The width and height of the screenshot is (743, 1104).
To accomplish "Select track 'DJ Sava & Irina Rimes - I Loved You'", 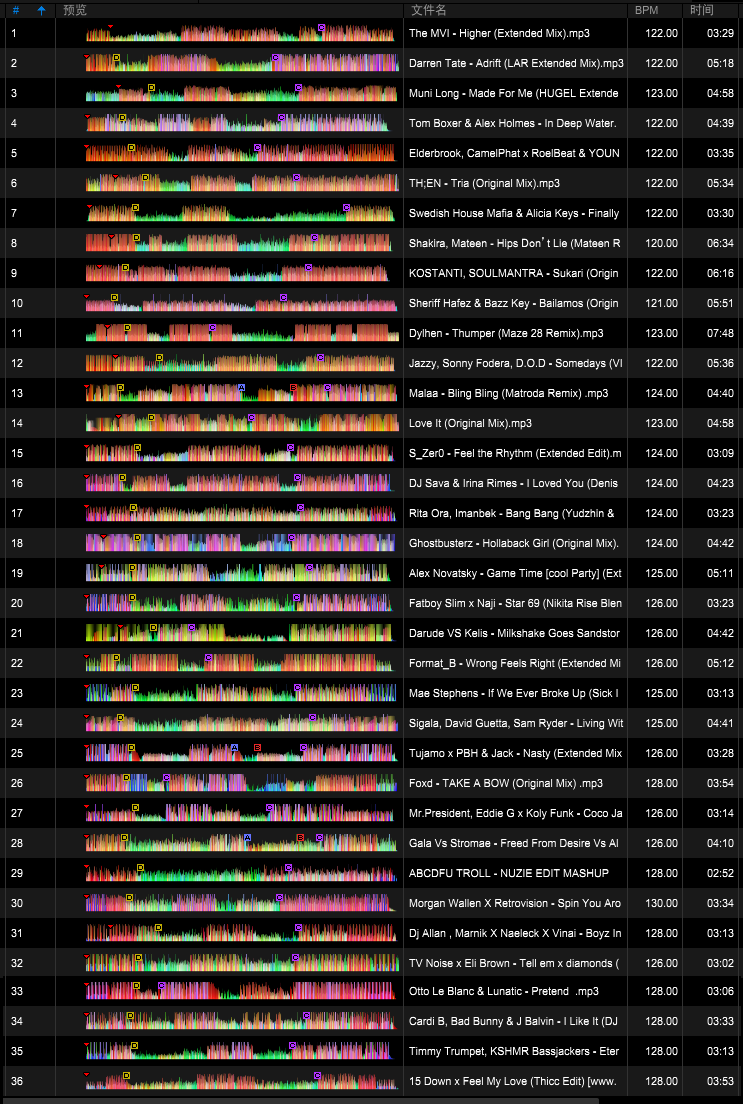I will [x=513, y=484].
